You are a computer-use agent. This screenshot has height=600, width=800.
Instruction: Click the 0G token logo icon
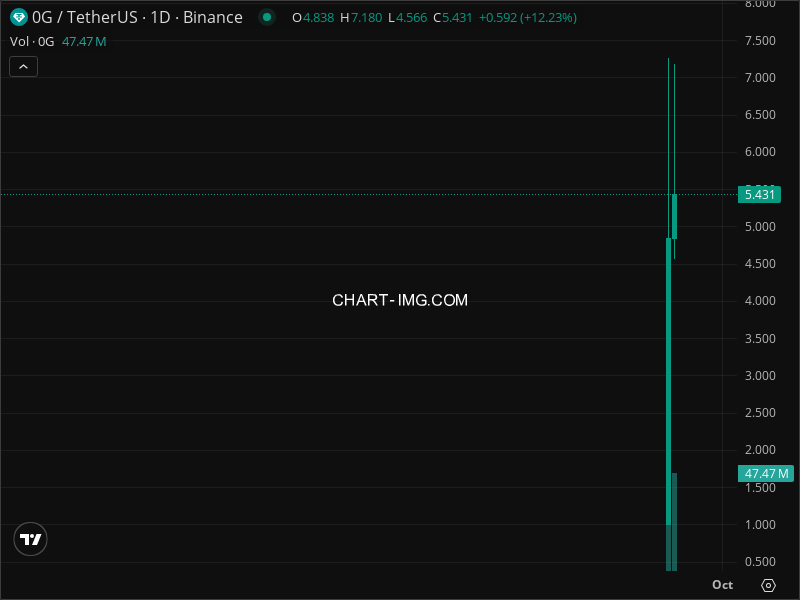(x=18, y=17)
